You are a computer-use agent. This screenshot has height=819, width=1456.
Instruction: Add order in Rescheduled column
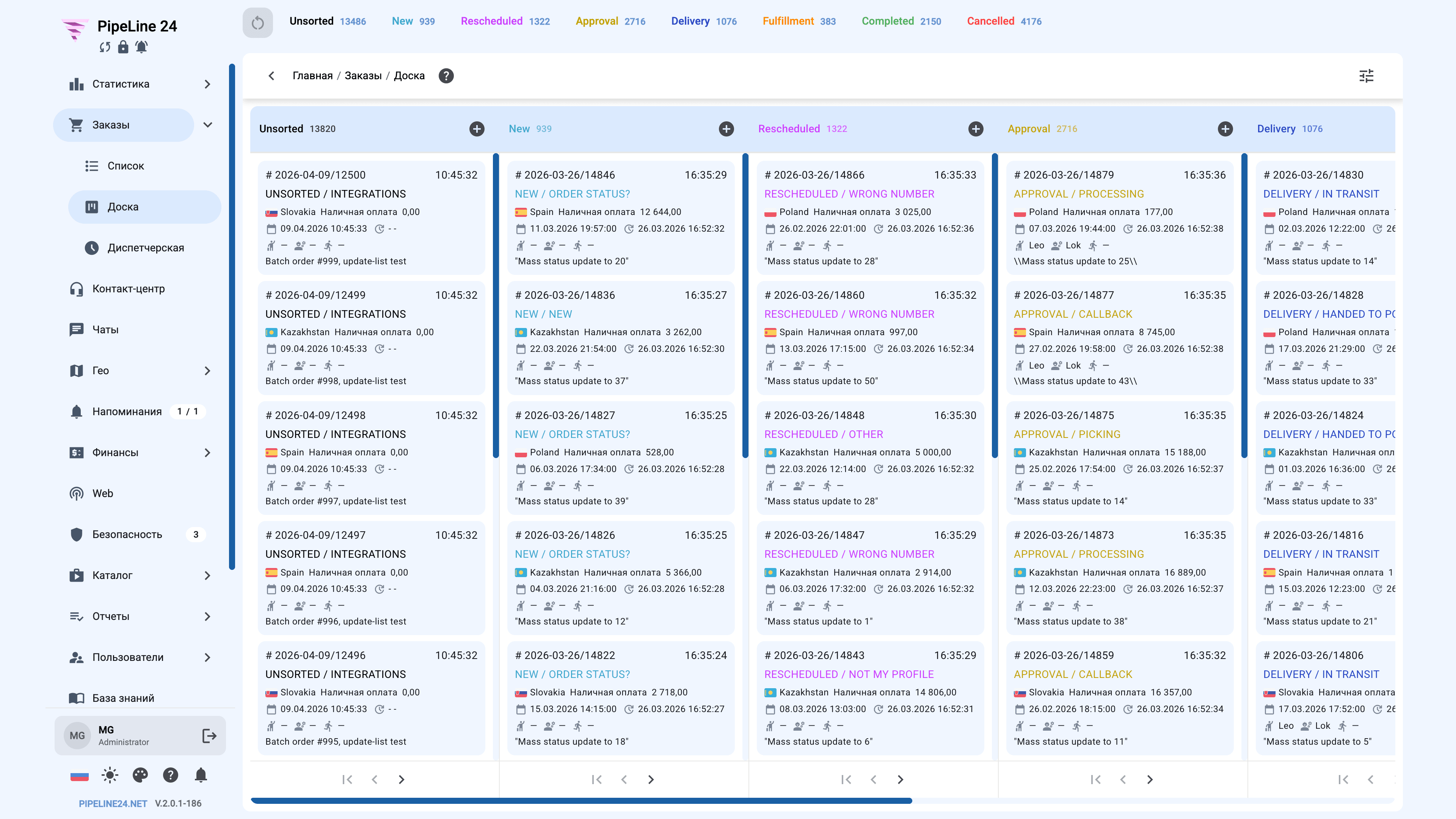point(976,129)
